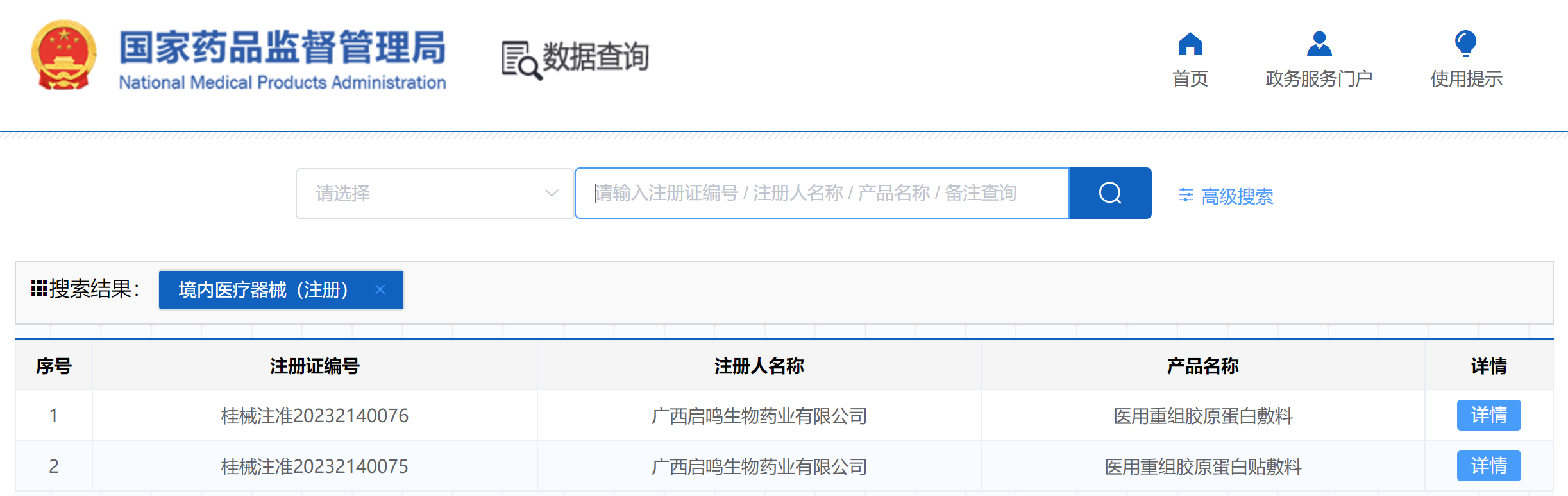Viewport: 1568px width, 496px height.
Task: Click the grid icon beside 搜索结果
Action: point(39,289)
